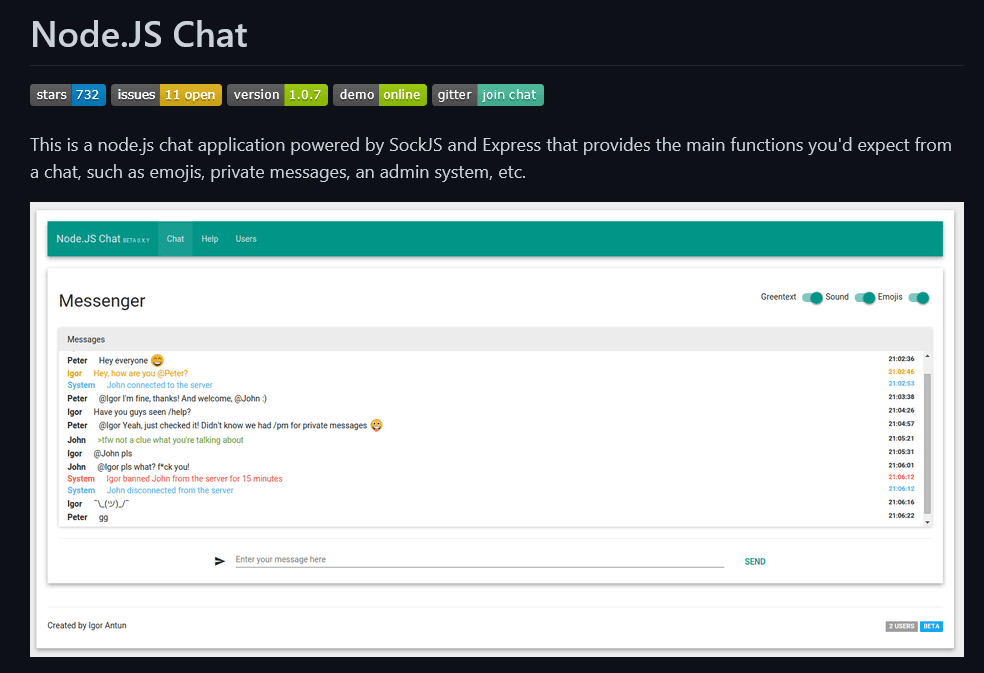This screenshot has width=984, height=673.
Task: Select the Chat tab in navbar
Action: [175, 239]
